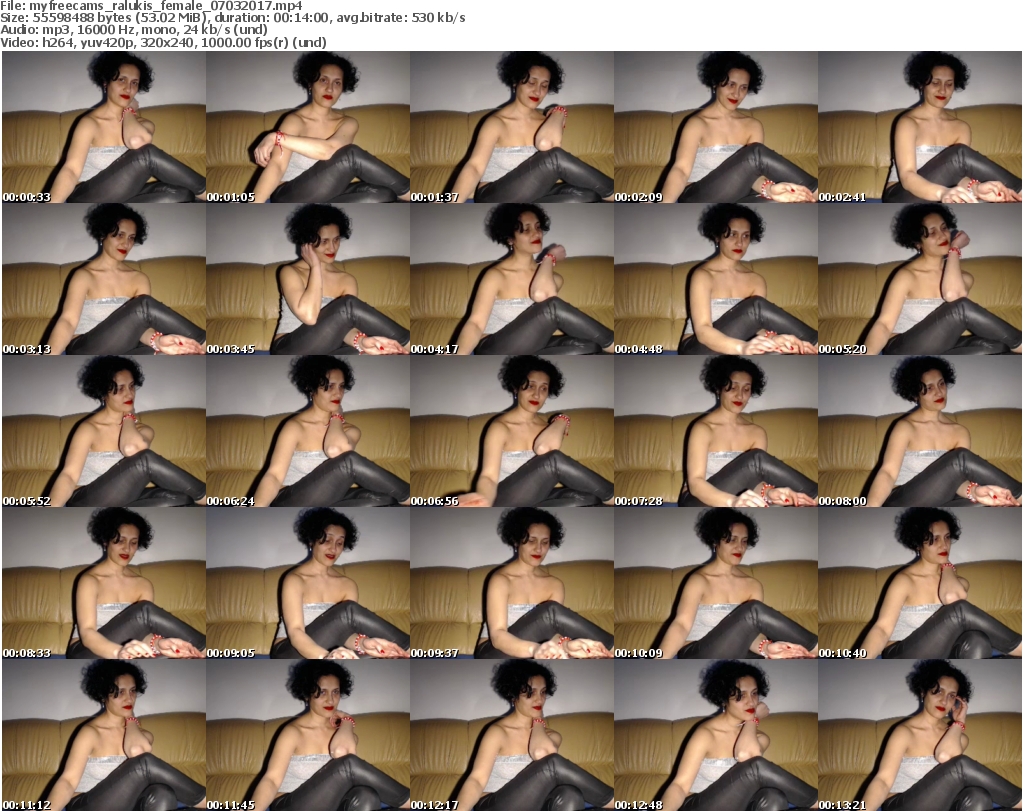Open the frame at timestamp 00:04:17
Viewport: 1024px width, 811px height.
pyautogui.click(x=511, y=279)
